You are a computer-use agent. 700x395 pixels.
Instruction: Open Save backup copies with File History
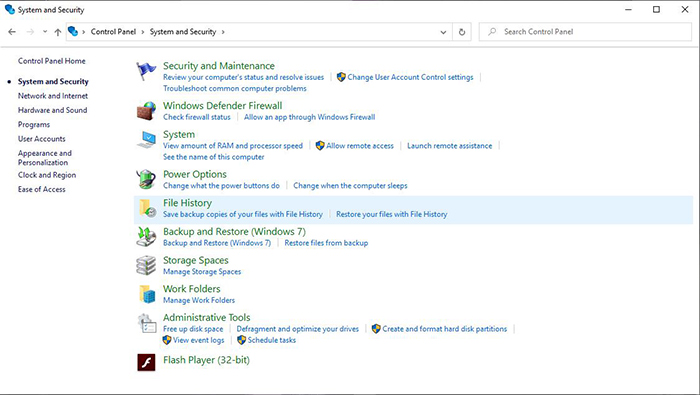(243, 214)
